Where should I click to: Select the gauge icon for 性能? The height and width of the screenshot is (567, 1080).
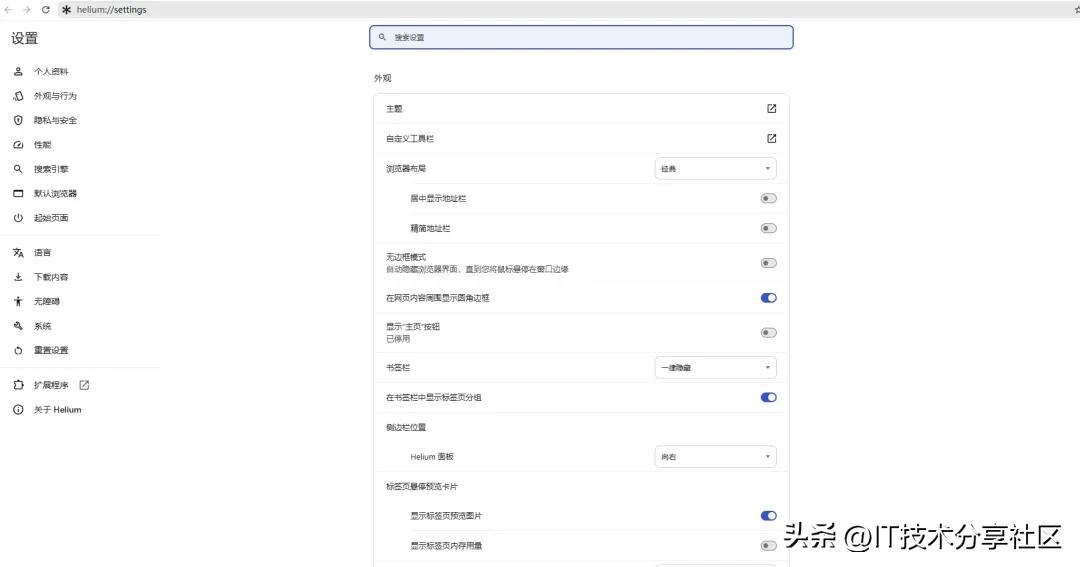(19, 145)
